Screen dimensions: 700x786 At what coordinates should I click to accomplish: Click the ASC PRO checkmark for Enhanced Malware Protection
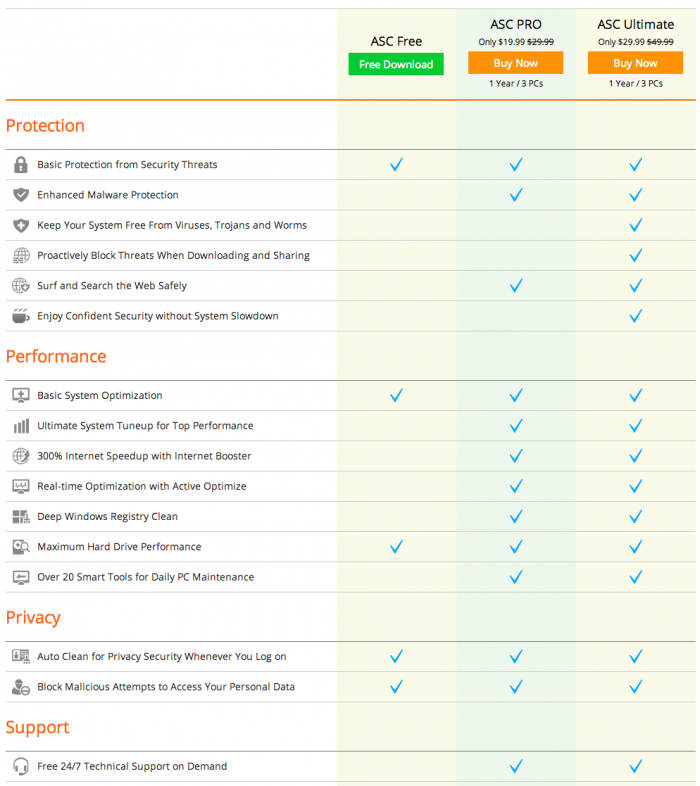[516, 194]
